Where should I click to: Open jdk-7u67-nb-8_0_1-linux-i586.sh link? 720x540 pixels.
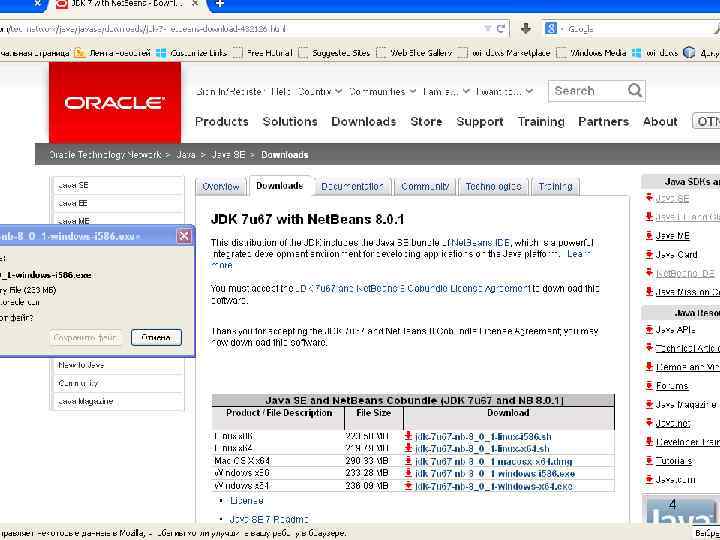(483, 436)
